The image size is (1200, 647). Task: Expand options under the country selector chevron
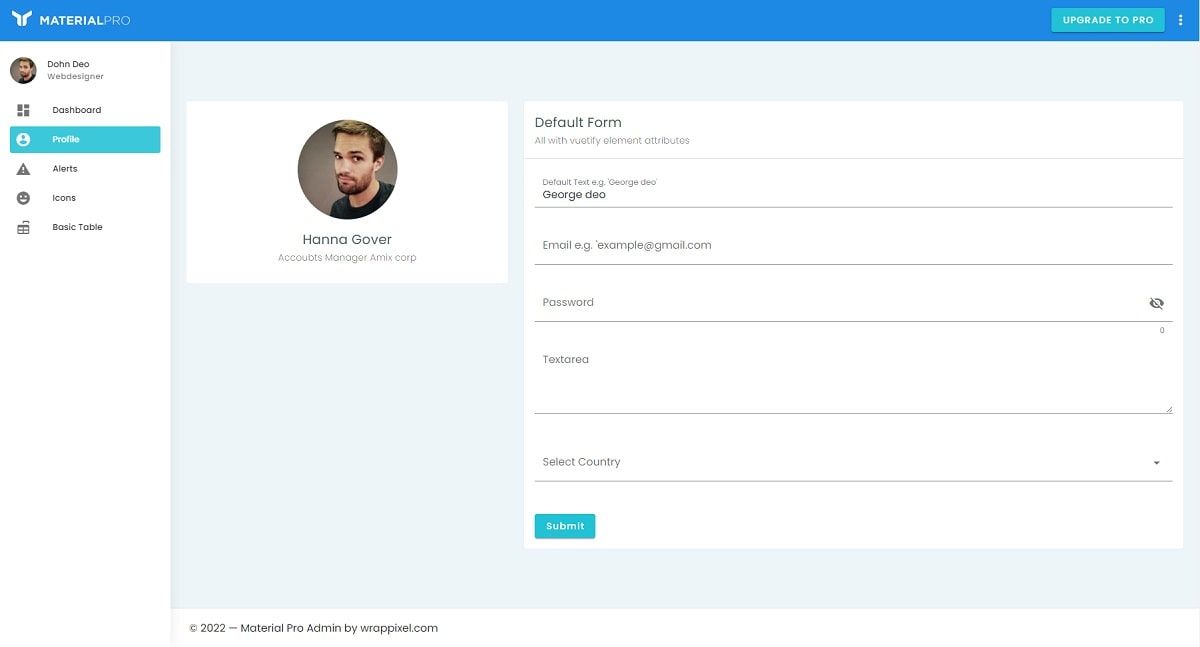[1156, 463]
